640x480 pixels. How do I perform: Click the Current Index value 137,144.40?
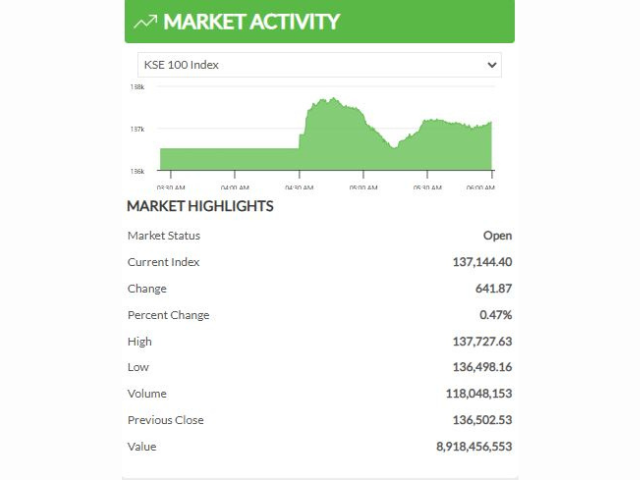click(482, 262)
